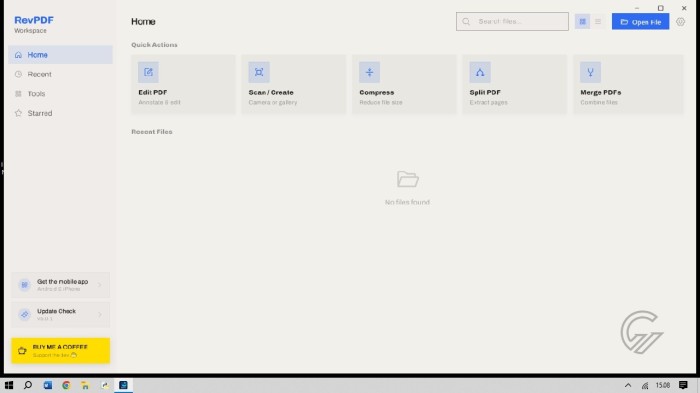Open the Home sidebar item

tap(60, 54)
